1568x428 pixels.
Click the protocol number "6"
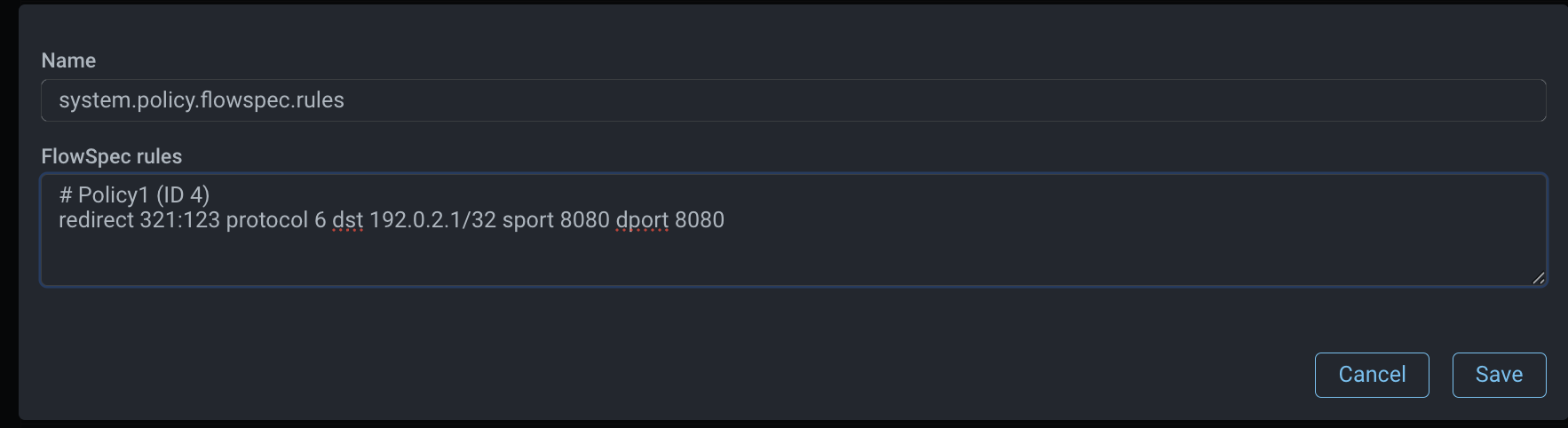pyautogui.click(x=321, y=220)
